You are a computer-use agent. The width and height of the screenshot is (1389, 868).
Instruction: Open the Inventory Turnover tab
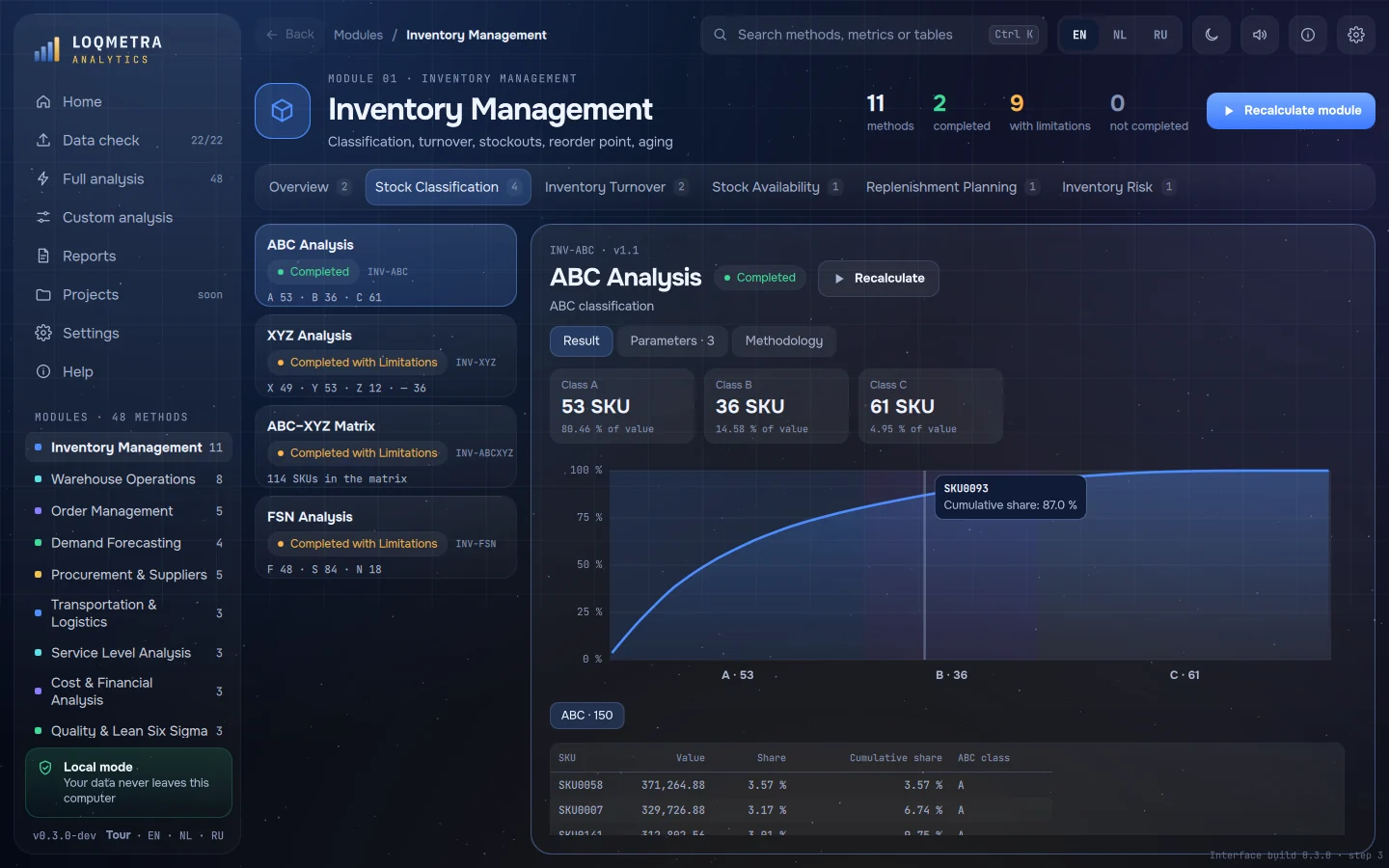(x=615, y=187)
